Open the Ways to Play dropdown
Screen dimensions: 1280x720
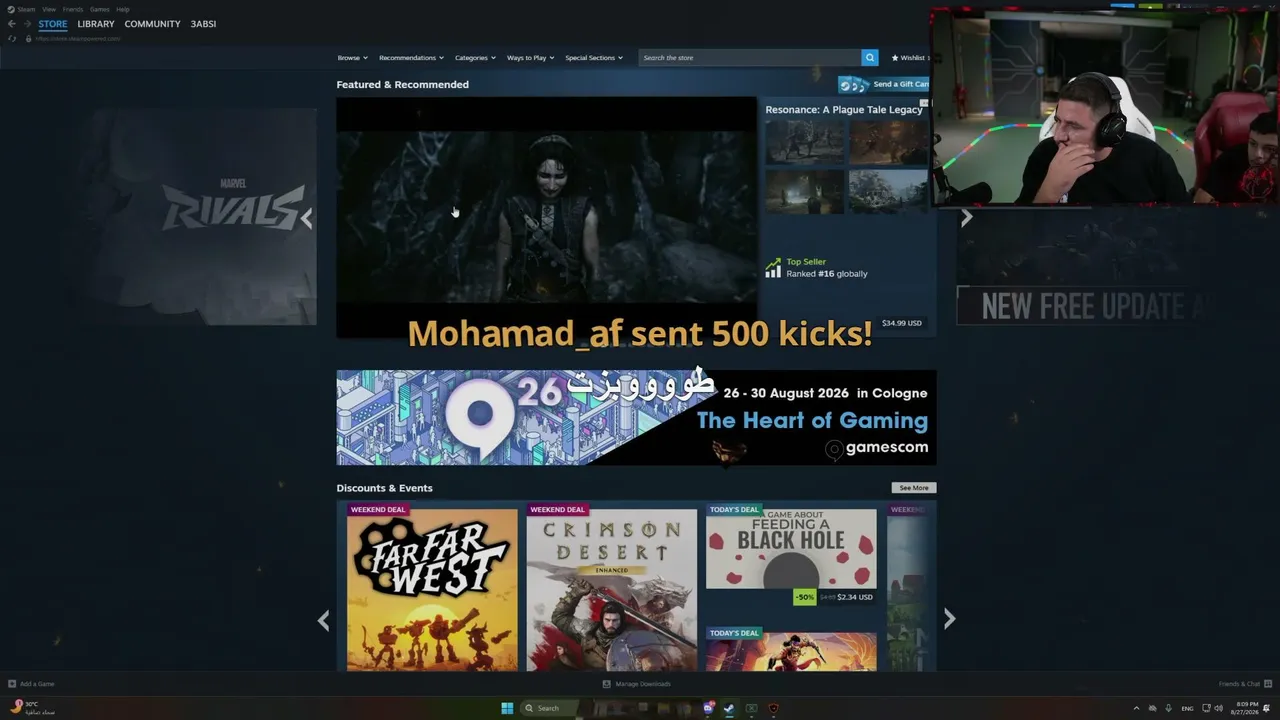pos(530,58)
